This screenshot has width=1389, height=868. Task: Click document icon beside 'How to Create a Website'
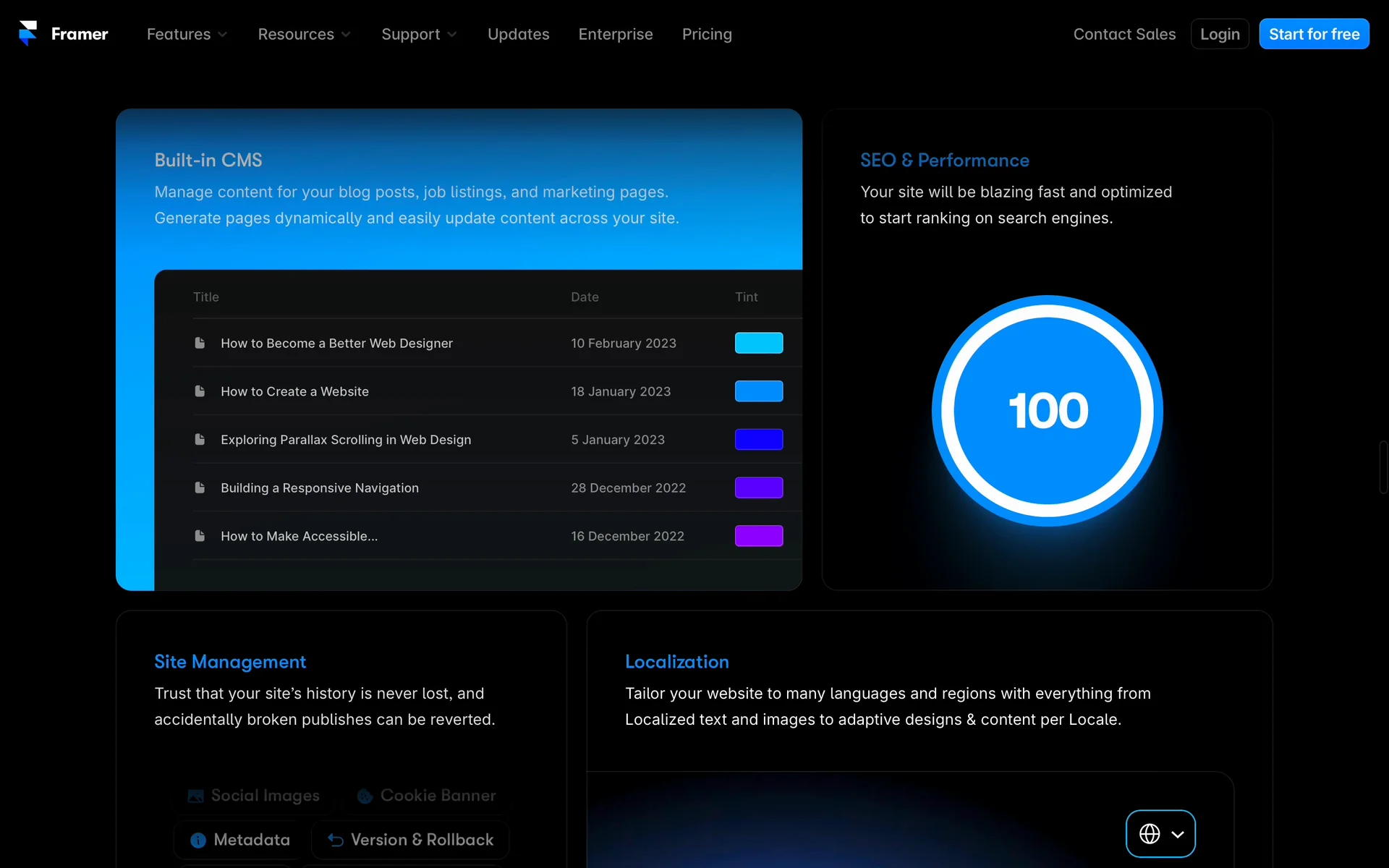[200, 391]
